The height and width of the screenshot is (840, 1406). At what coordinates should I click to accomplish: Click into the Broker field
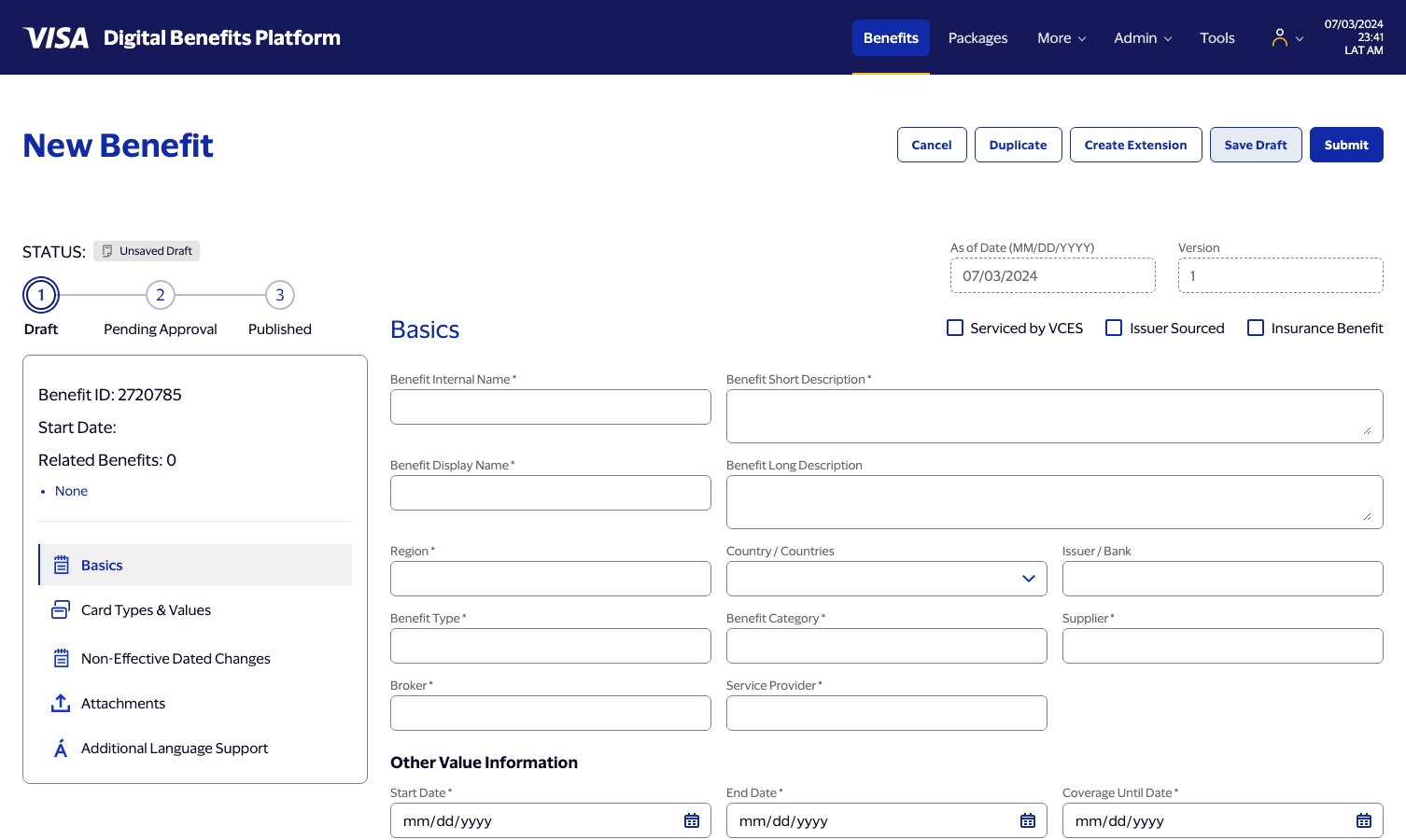[x=551, y=713]
